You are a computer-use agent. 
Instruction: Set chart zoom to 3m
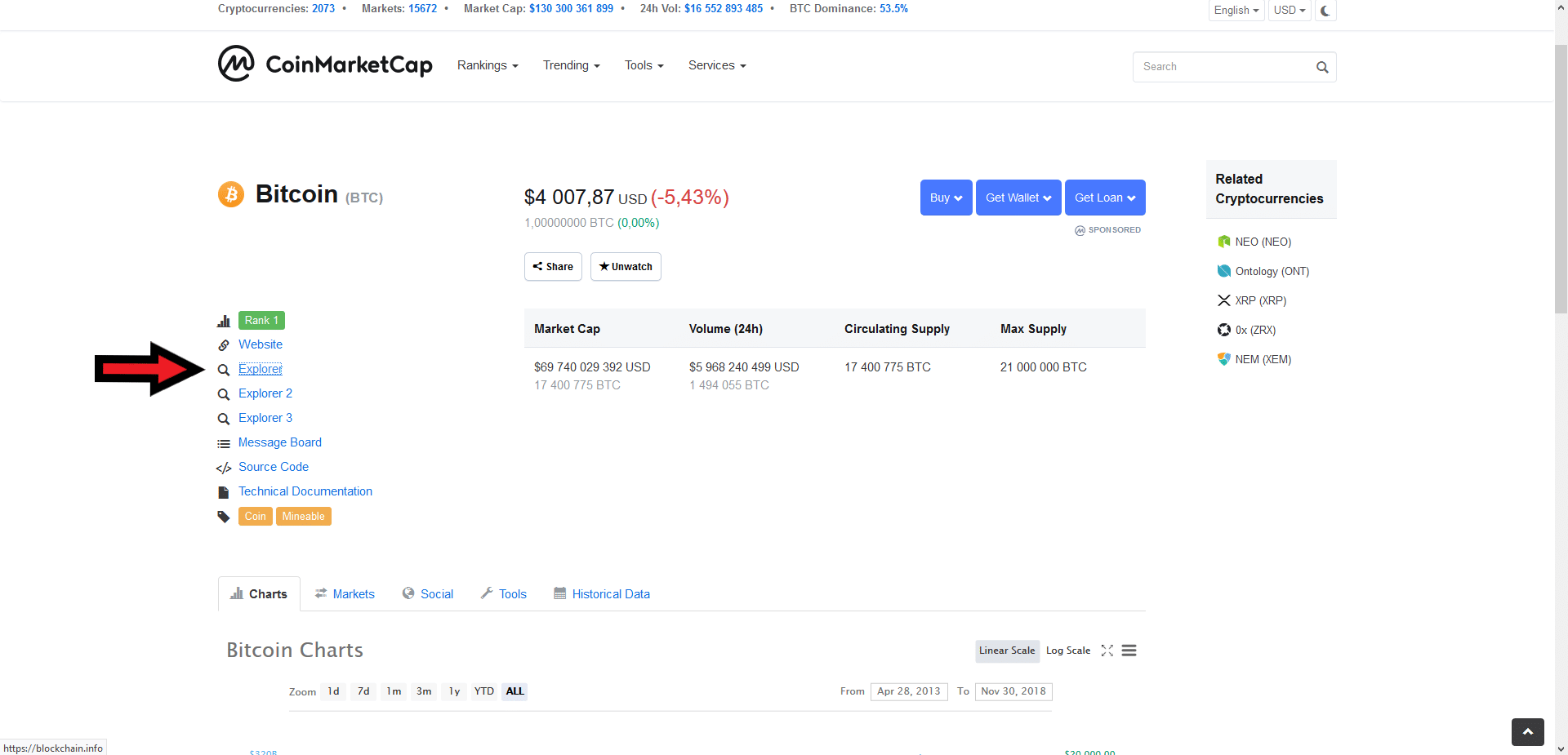tap(424, 691)
